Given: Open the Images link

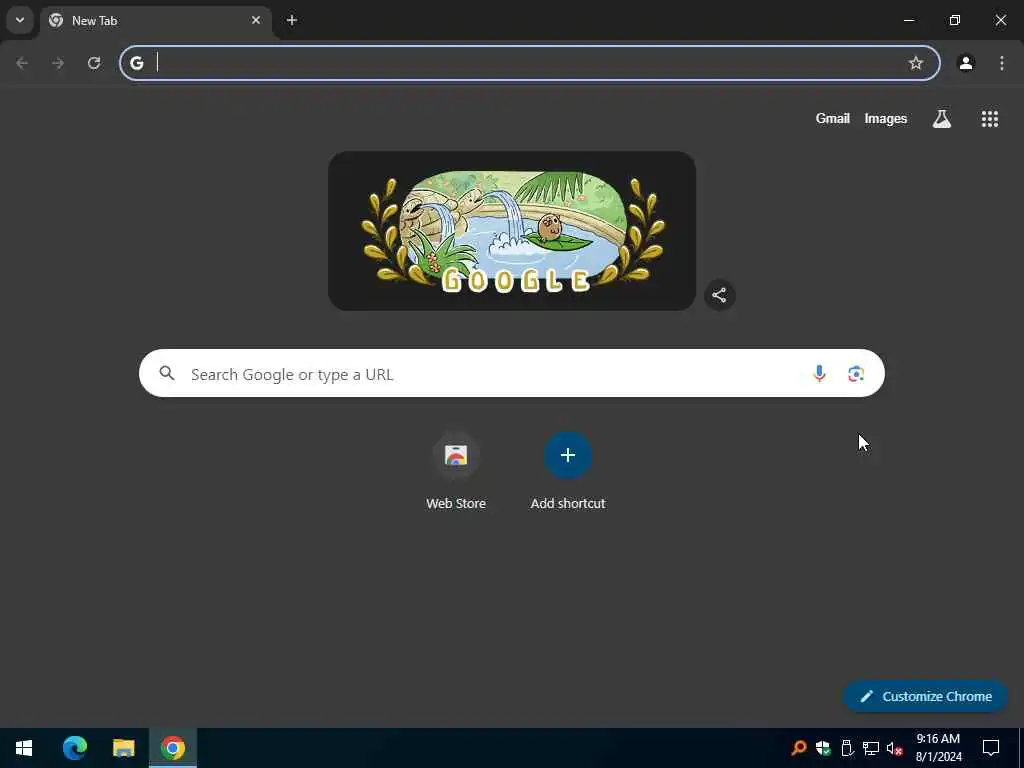Looking at the screenshot, I should coord(886,118).
